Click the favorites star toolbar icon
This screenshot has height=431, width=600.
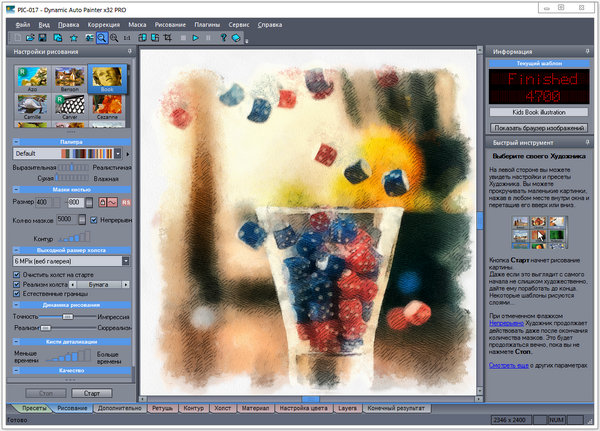72,37
